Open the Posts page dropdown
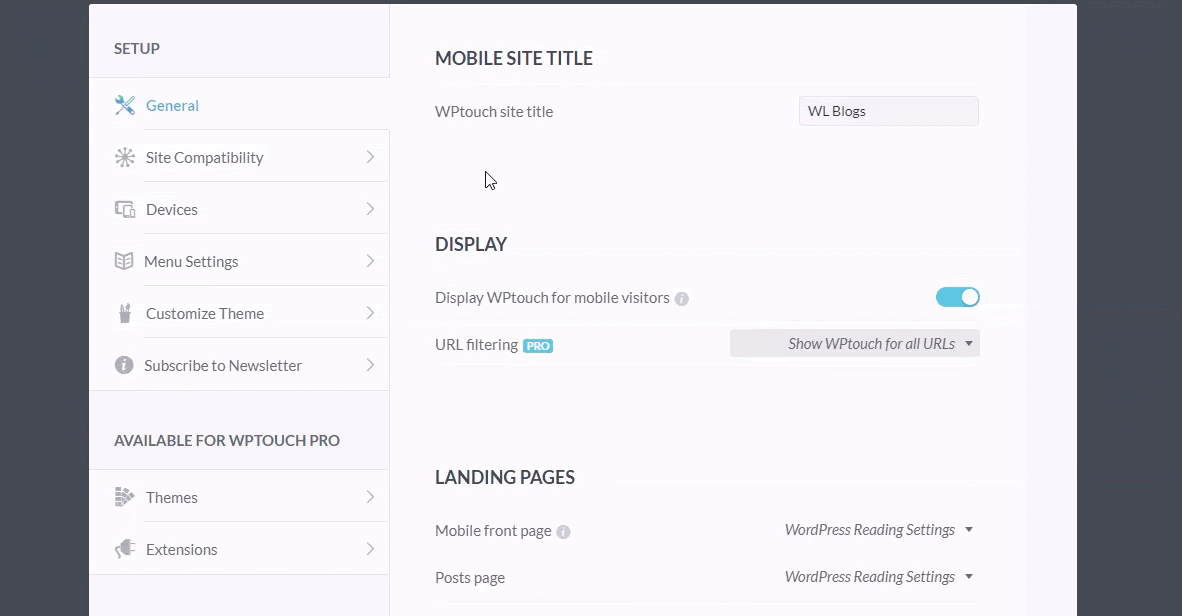 click(x=879, y=577)
